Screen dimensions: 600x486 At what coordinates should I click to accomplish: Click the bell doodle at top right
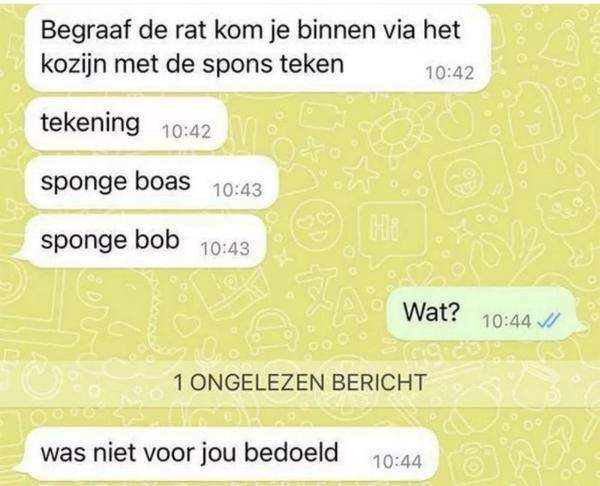(x=561, y=42)
